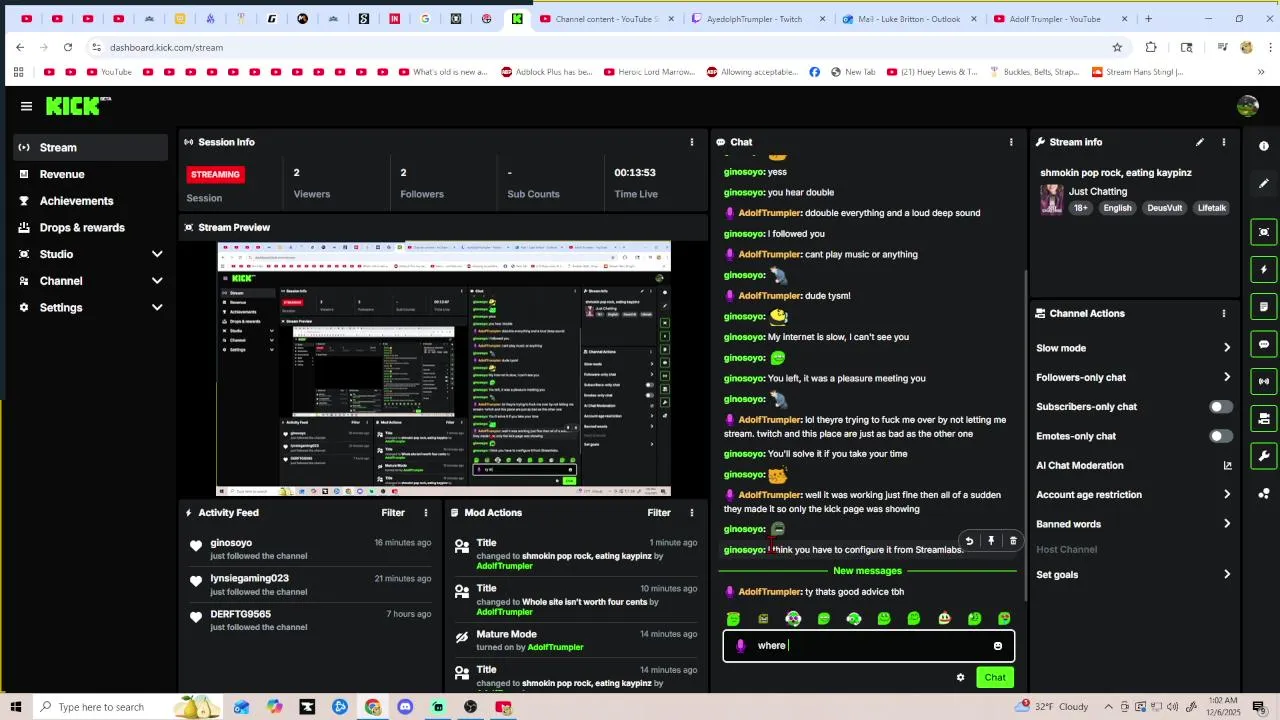
Task: Open Stream info panel three-dot menu
Action: (x=1223, y=142)
